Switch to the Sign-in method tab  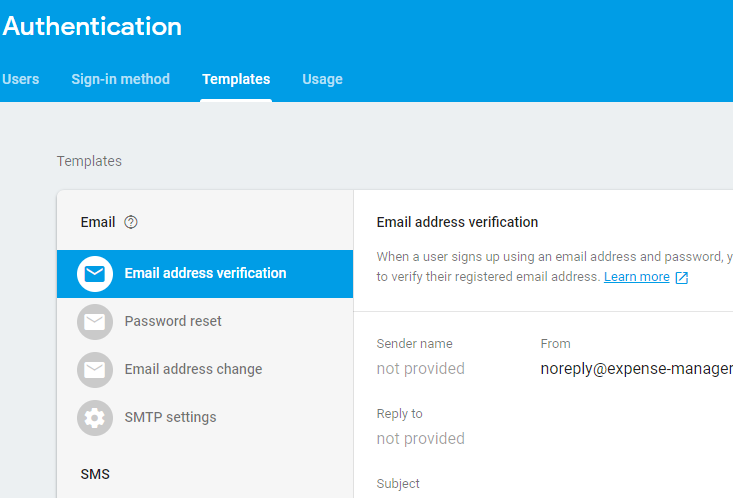[x=120, y=79]
